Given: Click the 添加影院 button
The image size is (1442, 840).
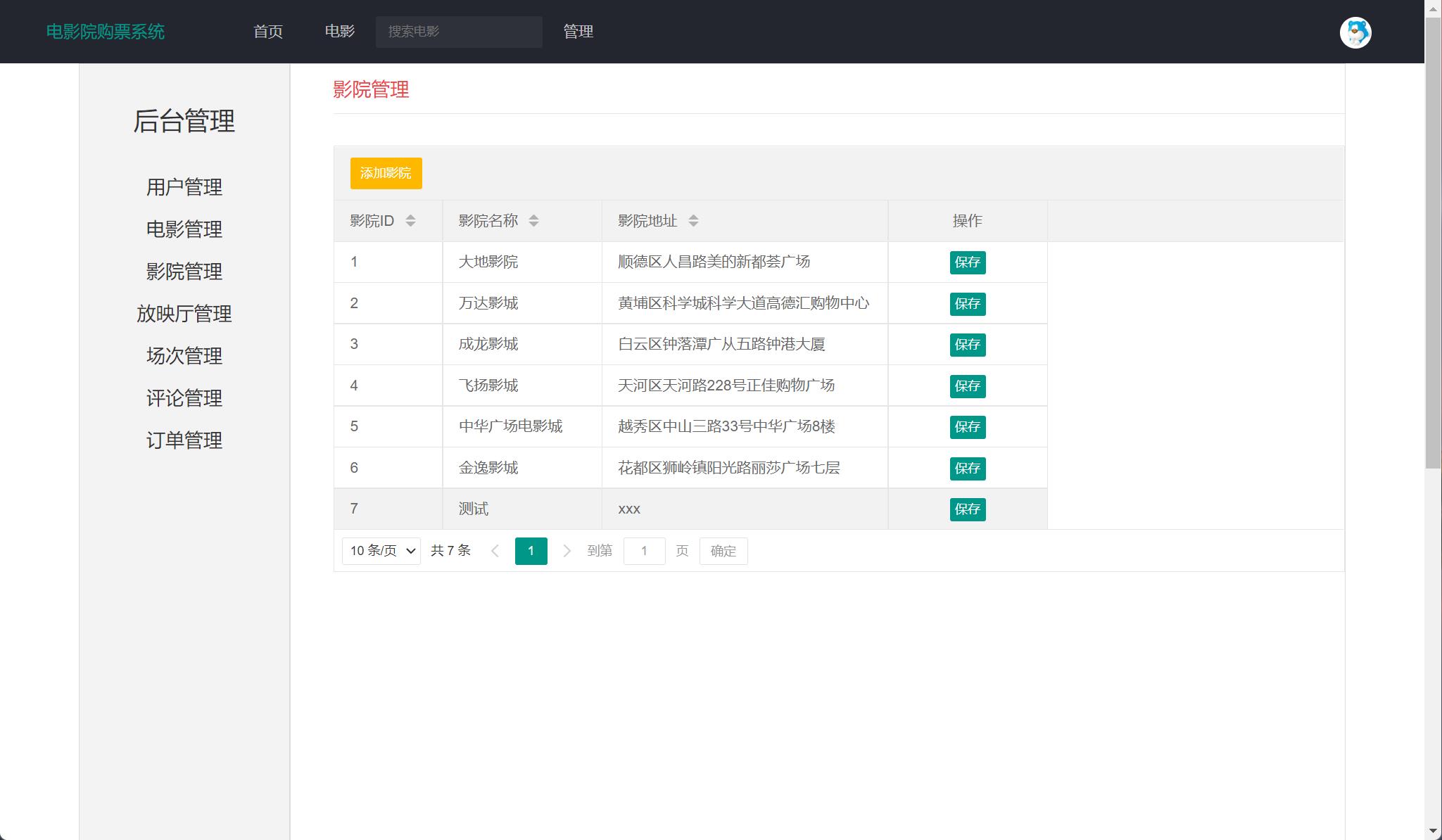Looking at the screenshot, I should 386,173.
